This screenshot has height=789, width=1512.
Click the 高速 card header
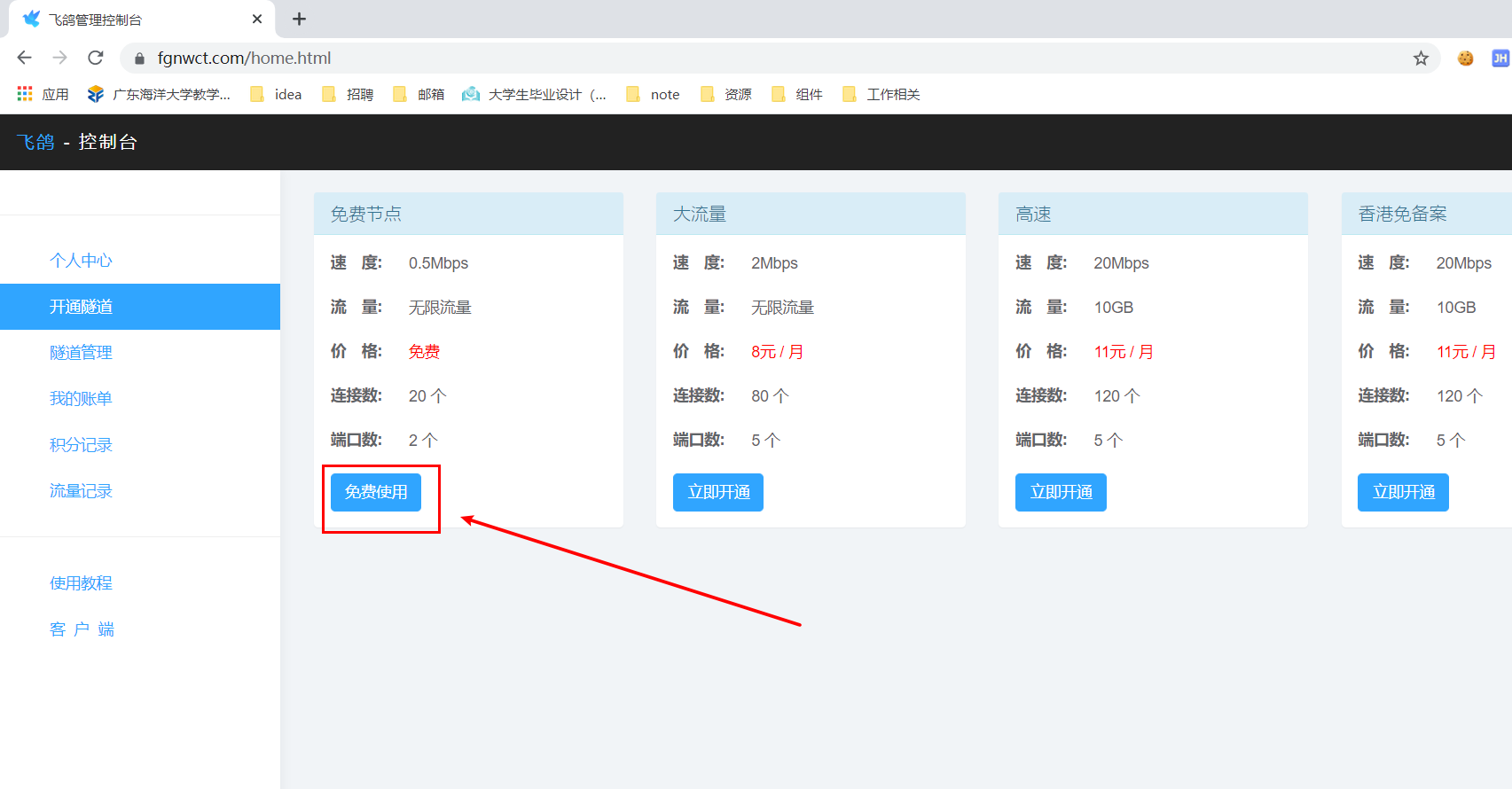pos(1153,214)
